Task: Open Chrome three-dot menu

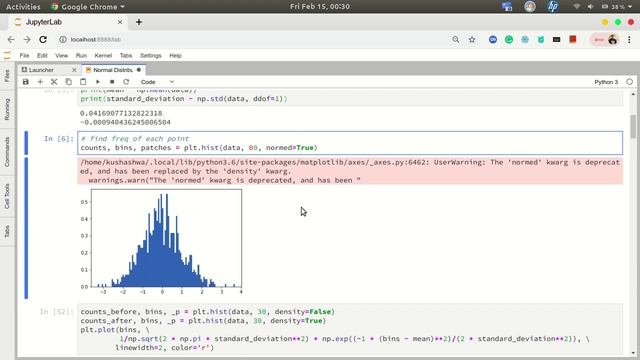Action: [629, 40]
